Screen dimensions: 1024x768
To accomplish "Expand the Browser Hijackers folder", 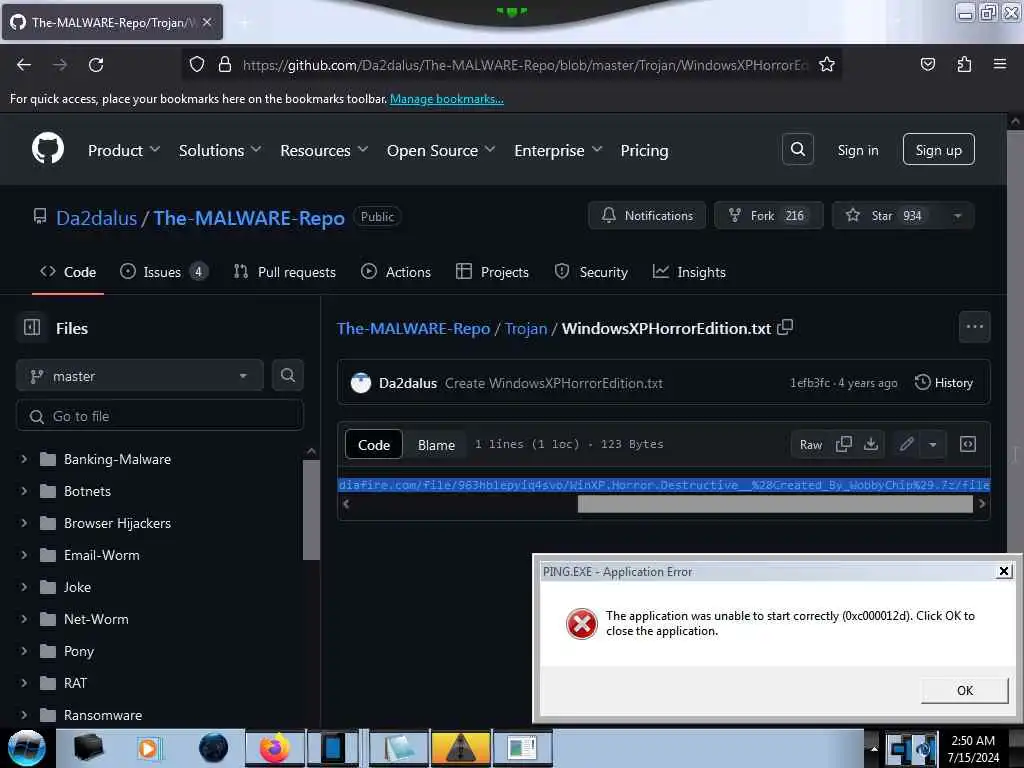I will click(24, 523).
